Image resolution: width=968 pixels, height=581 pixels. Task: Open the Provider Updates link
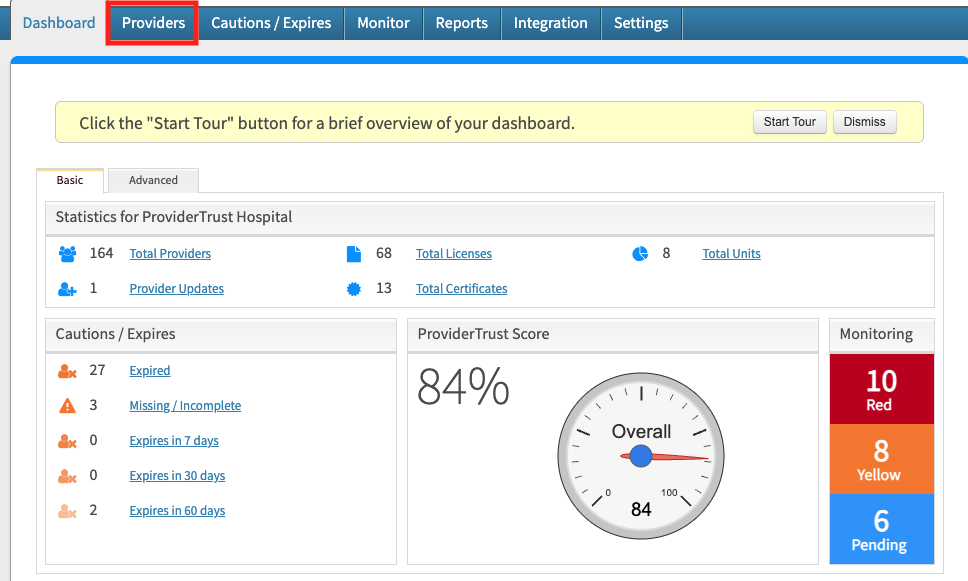177,289
